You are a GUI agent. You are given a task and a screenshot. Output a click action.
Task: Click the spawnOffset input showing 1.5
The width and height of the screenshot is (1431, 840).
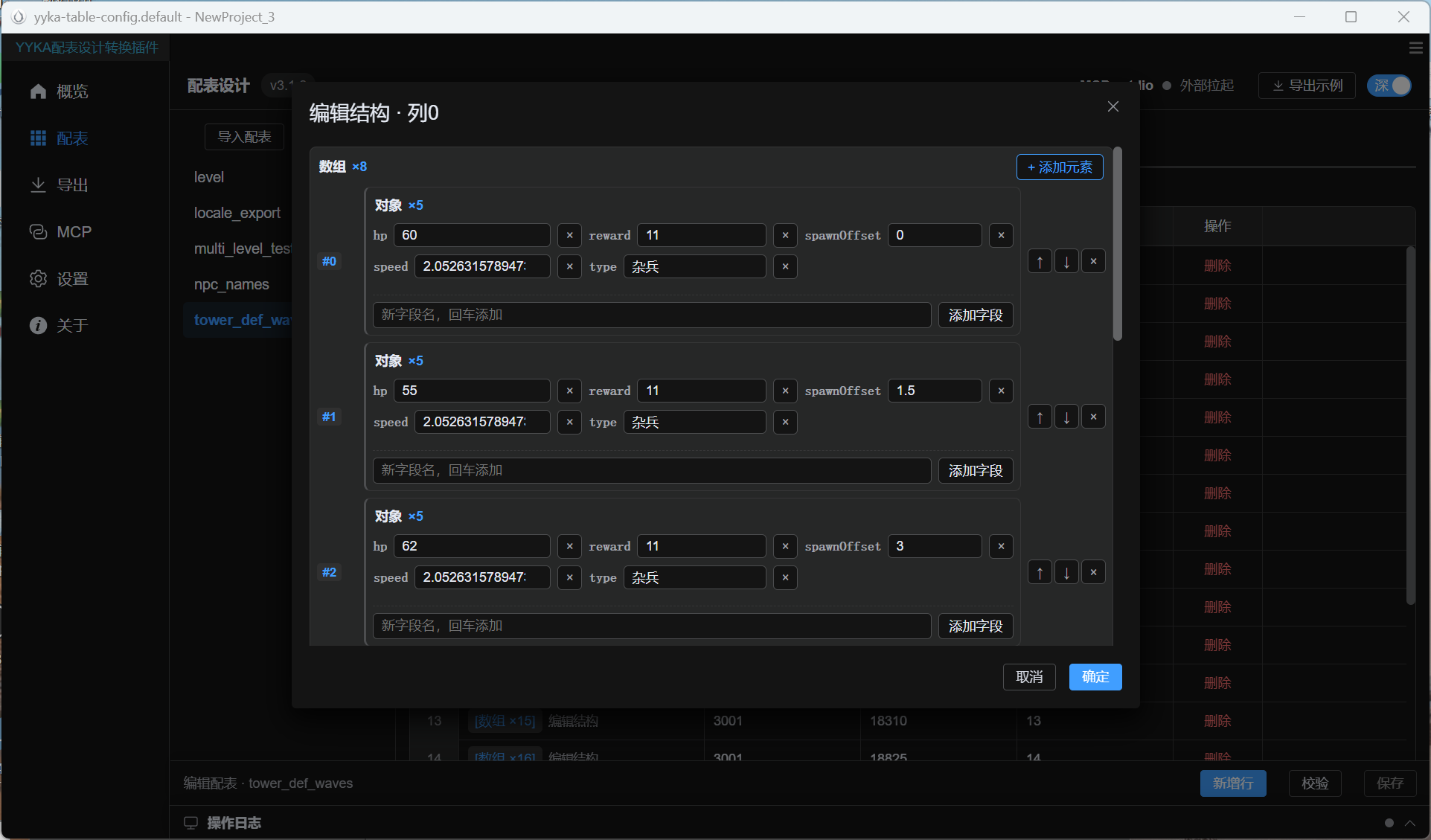tap(935, 391)
